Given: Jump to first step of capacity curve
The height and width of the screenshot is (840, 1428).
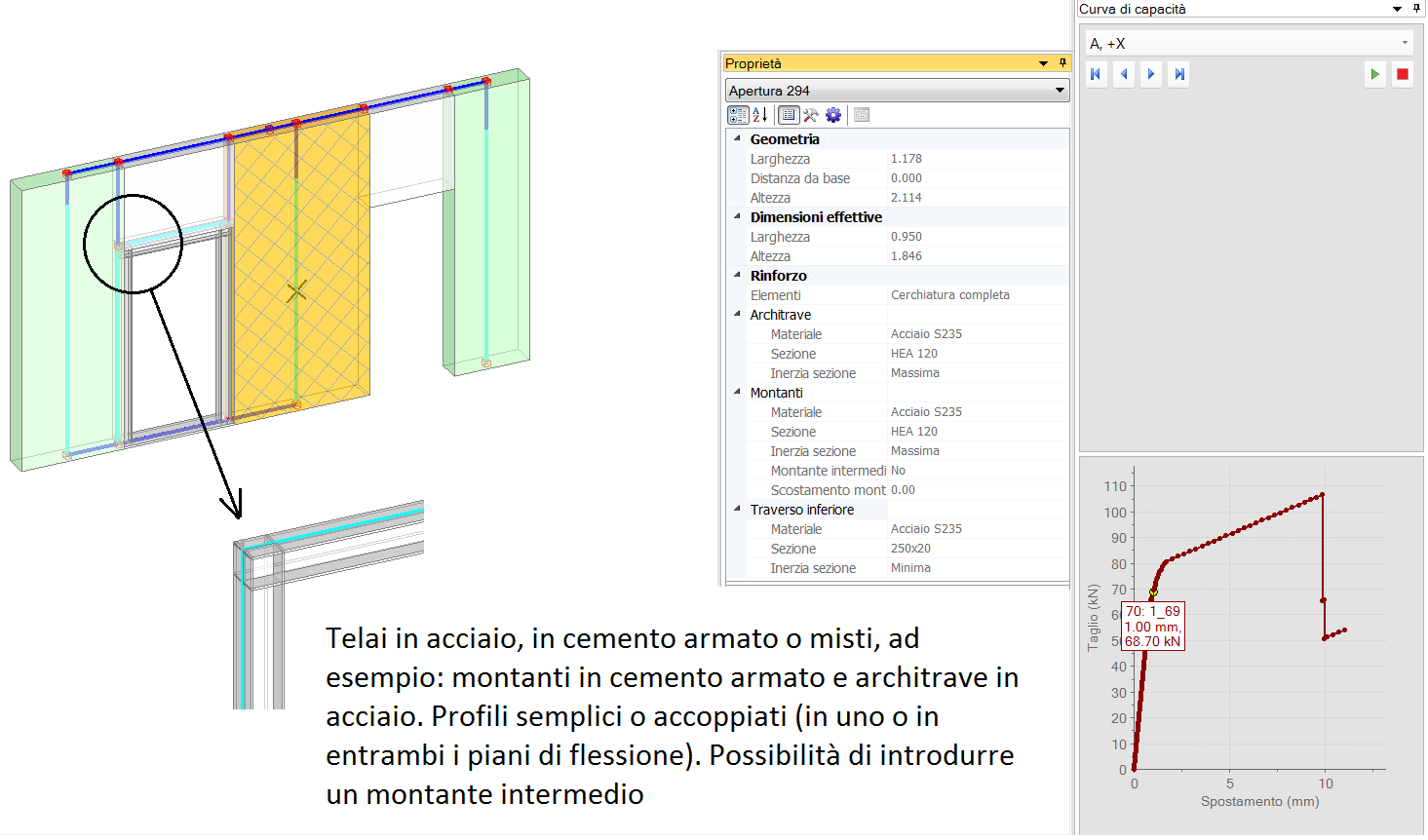Looking at the screenshot, I should (x=1097, y=74).
